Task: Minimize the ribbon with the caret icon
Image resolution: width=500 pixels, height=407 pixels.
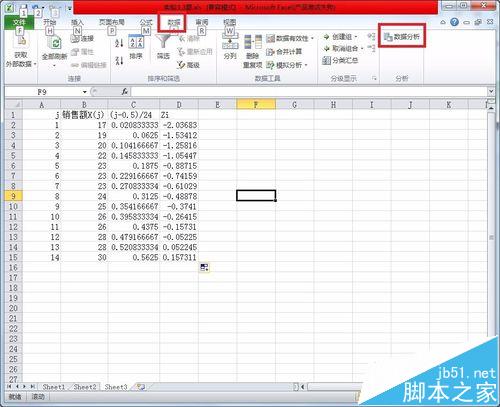Action: 443,22
